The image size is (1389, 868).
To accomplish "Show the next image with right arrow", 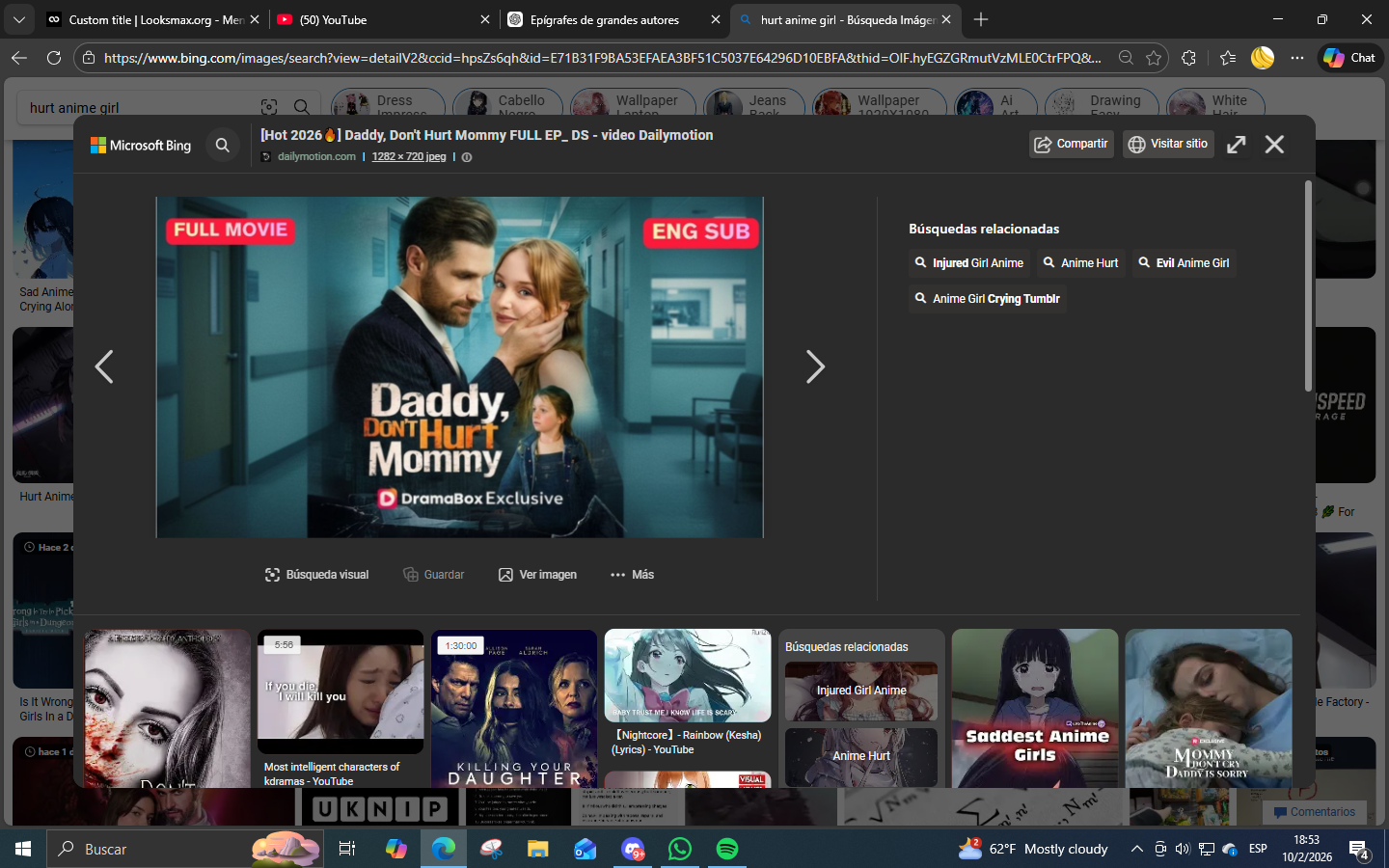I will tap(815, 366).
